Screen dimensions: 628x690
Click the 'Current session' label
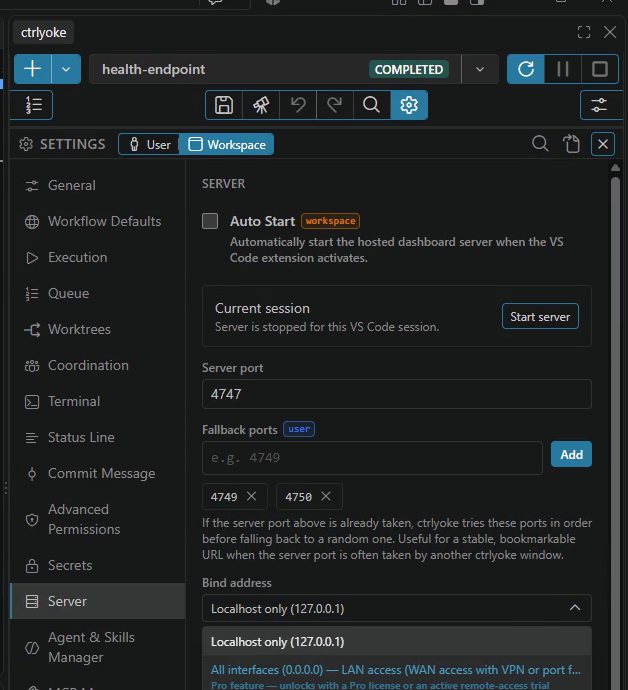coord(262,308)
